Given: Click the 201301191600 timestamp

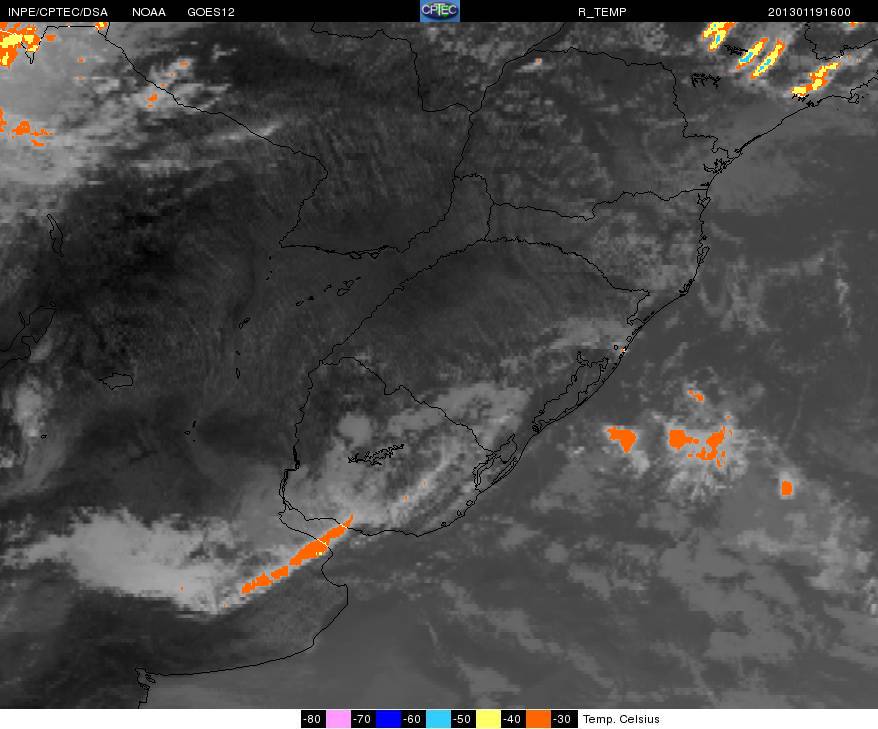Looking at the screenshot, I should pyautogui.click(x=809, y=12).
